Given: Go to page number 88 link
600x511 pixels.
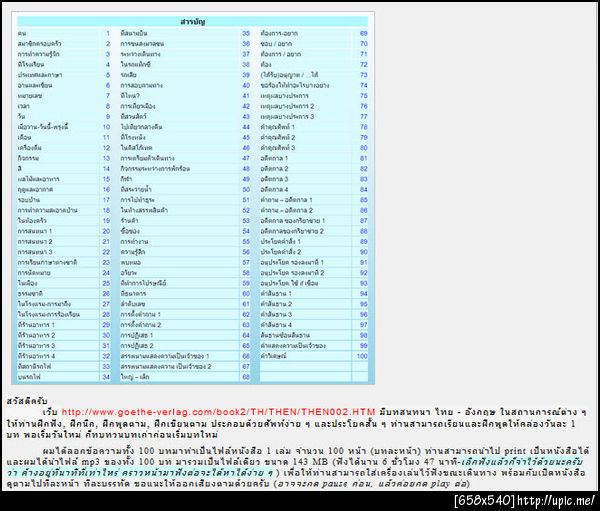Looking at the screenshot, I should [364, 231].
